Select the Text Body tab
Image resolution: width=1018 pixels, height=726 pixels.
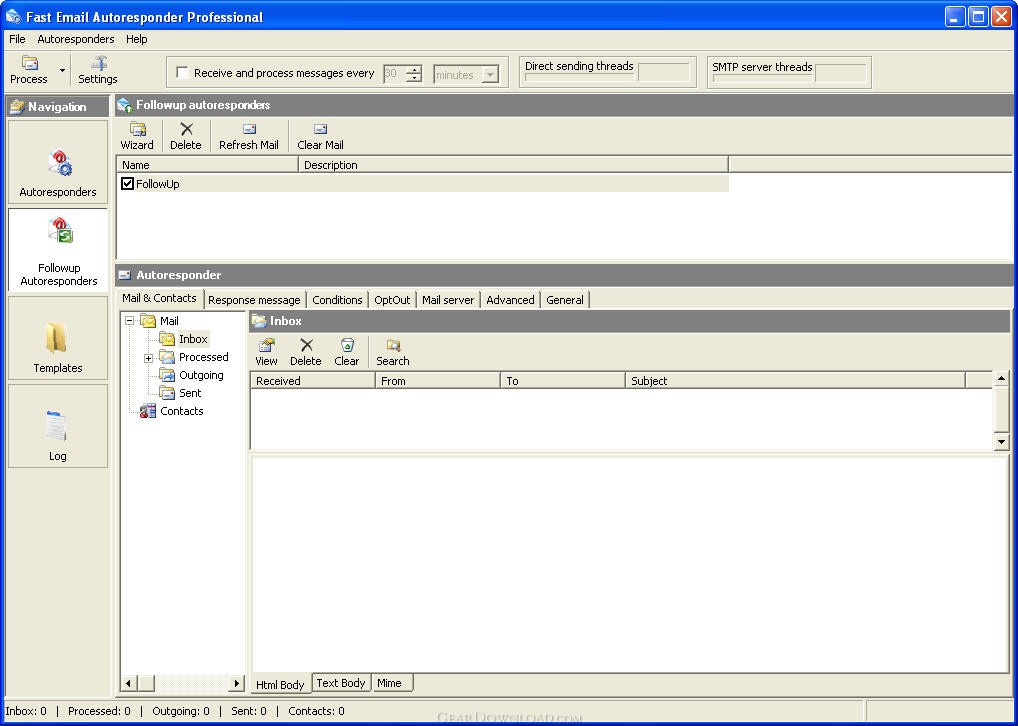coord(340,683)
